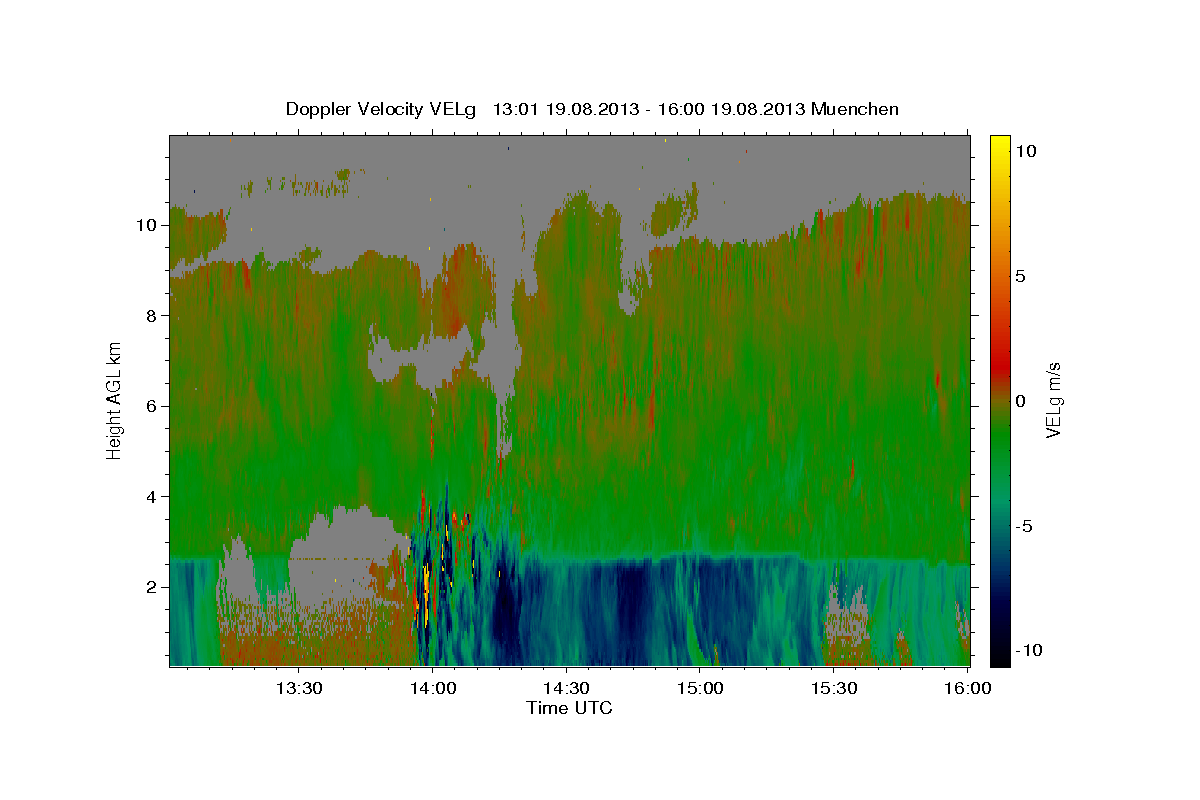
Task: Click the colorbar label '5'
Action: [1022, 276]
